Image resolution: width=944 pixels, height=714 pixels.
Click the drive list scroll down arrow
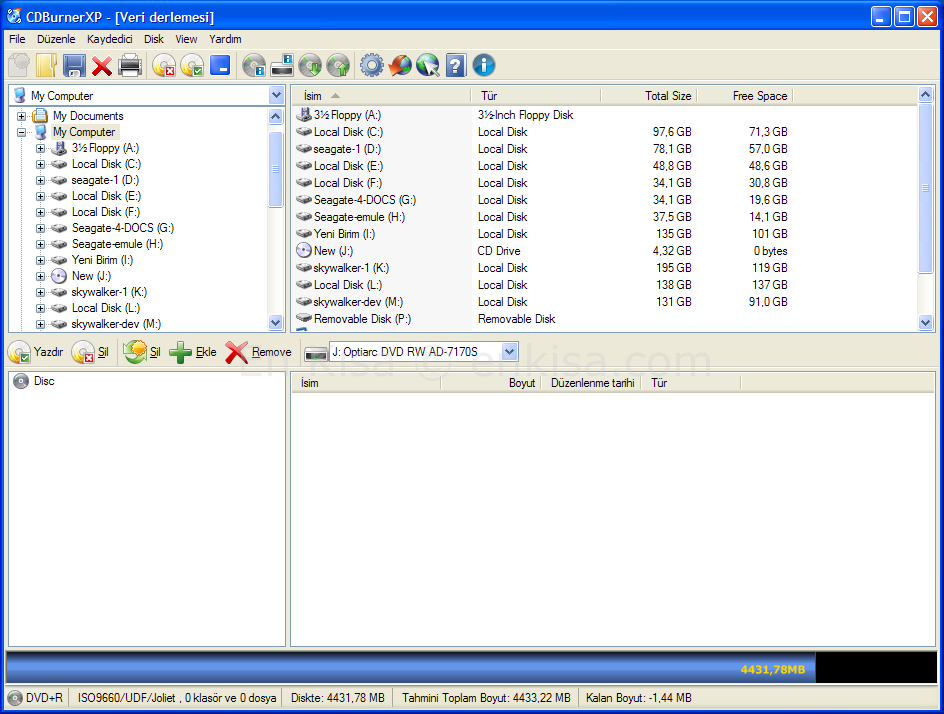coord(926,323)
